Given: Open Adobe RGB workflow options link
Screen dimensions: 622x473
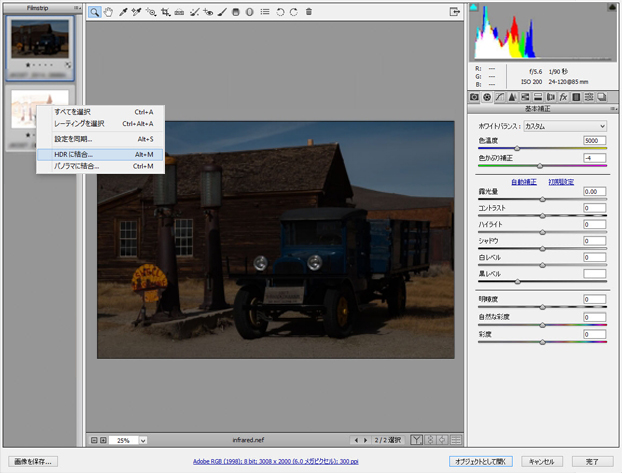Looking at the screenshot, I should [276, 461].
